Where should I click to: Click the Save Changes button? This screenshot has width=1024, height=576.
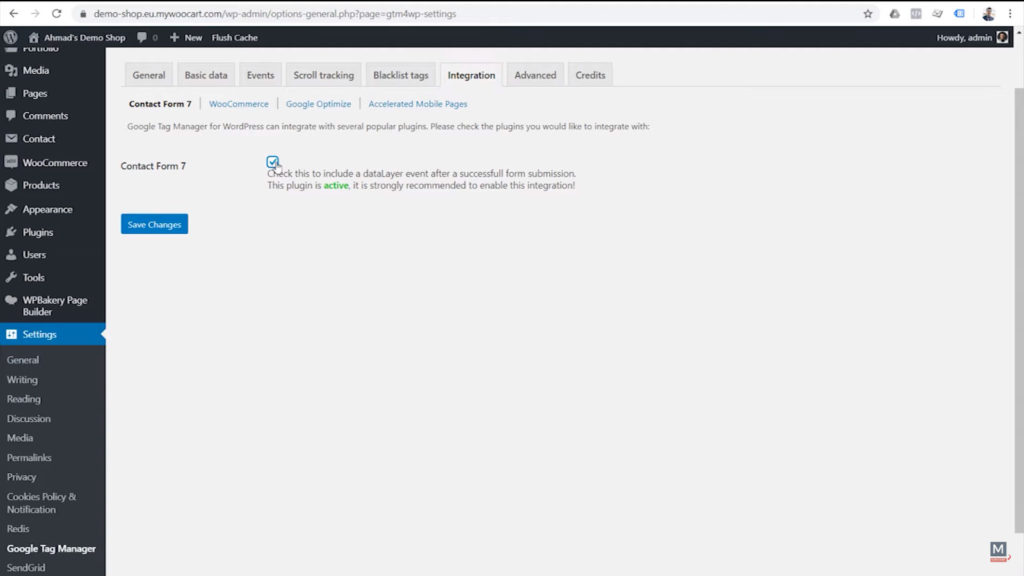[153, 224]
